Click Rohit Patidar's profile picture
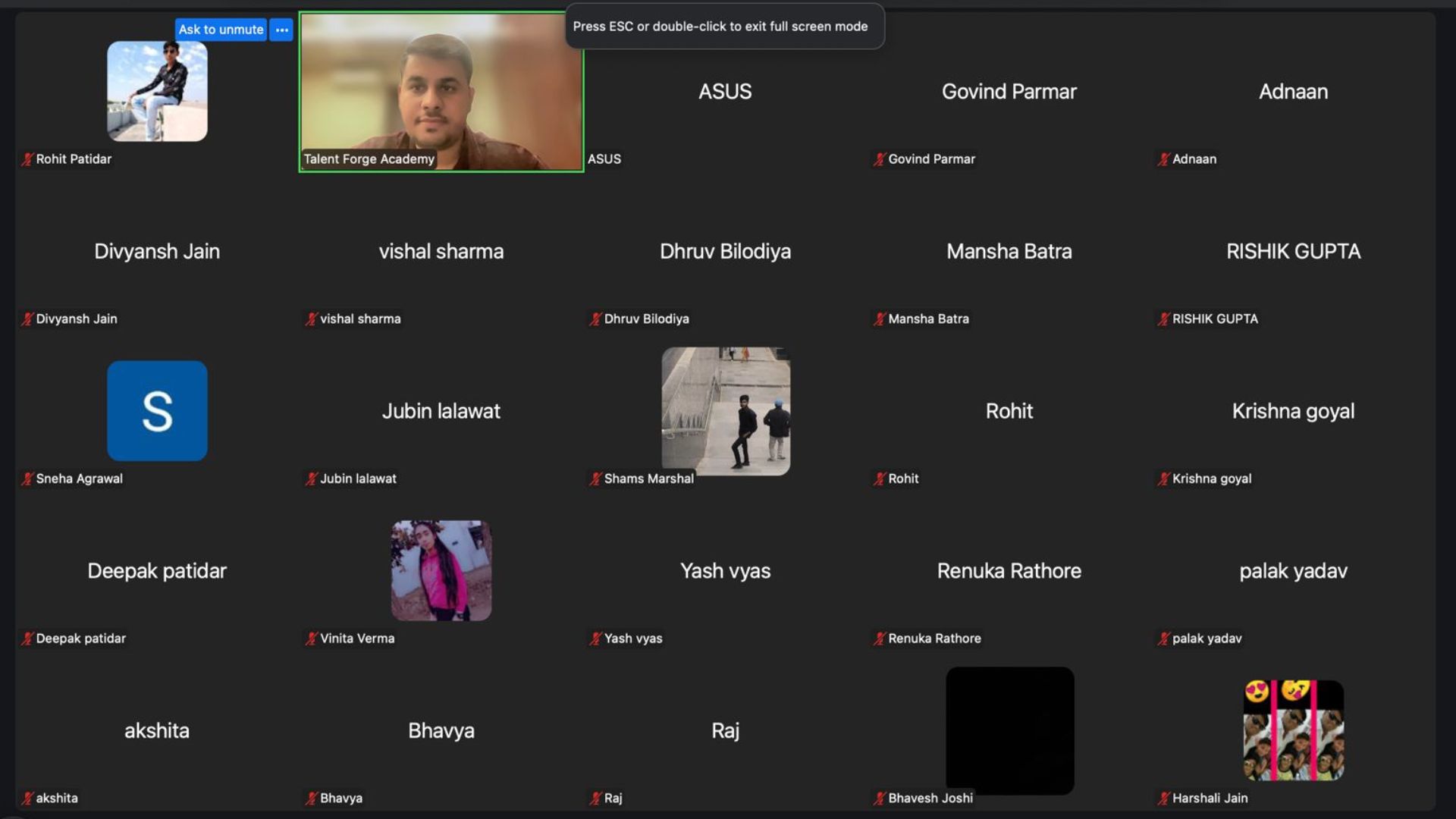 157,92
